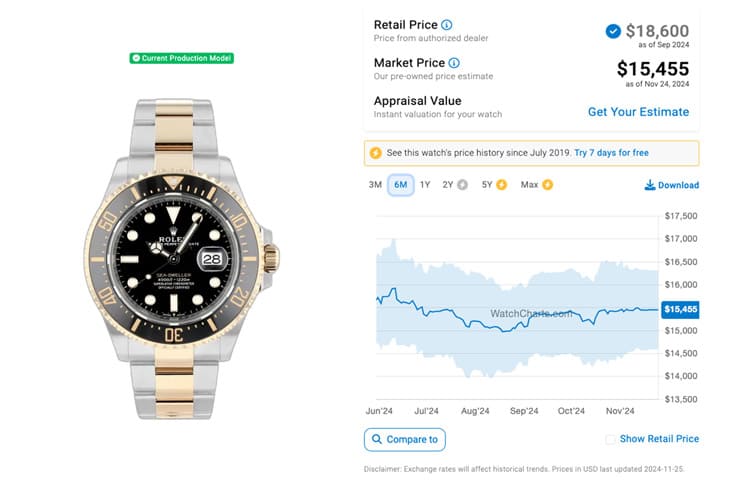
Task: Click the Rolex Sea-Dweller watch image
Action: pos(182,259)
